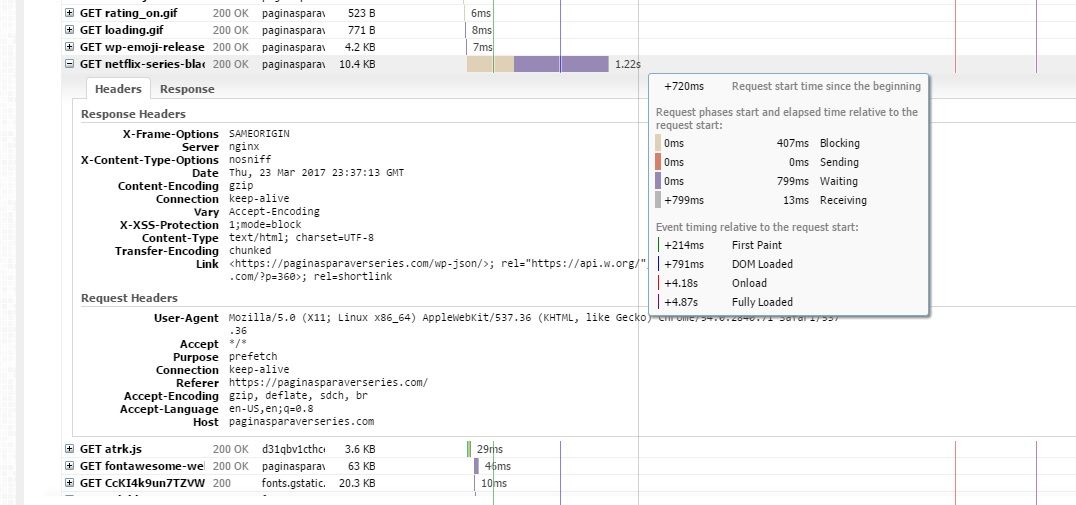Expand the GET CcKI4k9un7TZVW request row
Viewport: 1076px width, 505px height.
pos(69,482)
